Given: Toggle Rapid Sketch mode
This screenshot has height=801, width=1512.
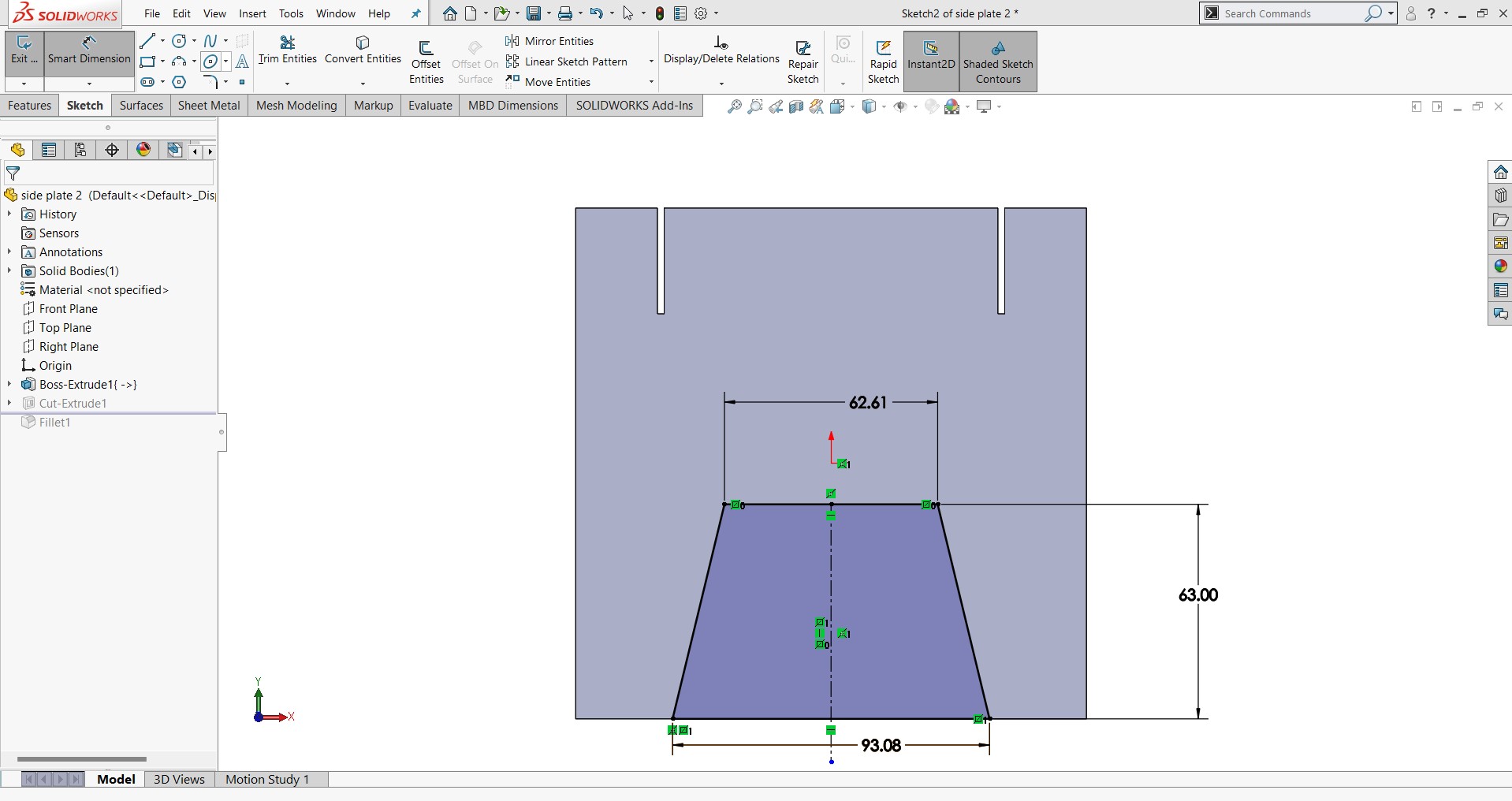Looking at the screenshot, I should (x=884, y=61).
